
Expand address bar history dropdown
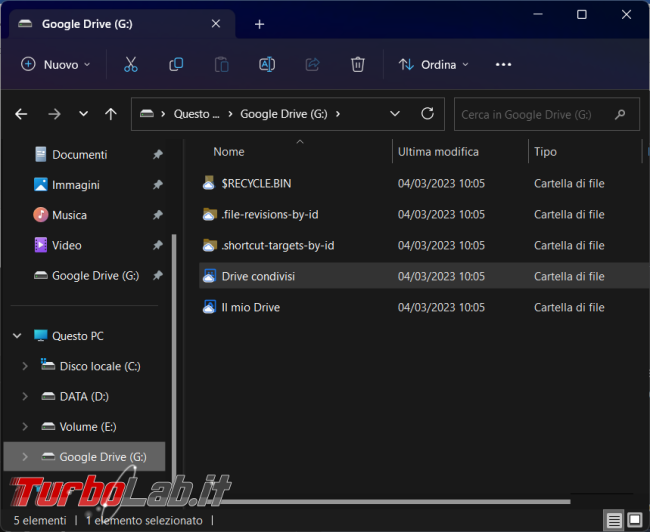(395, 114)
